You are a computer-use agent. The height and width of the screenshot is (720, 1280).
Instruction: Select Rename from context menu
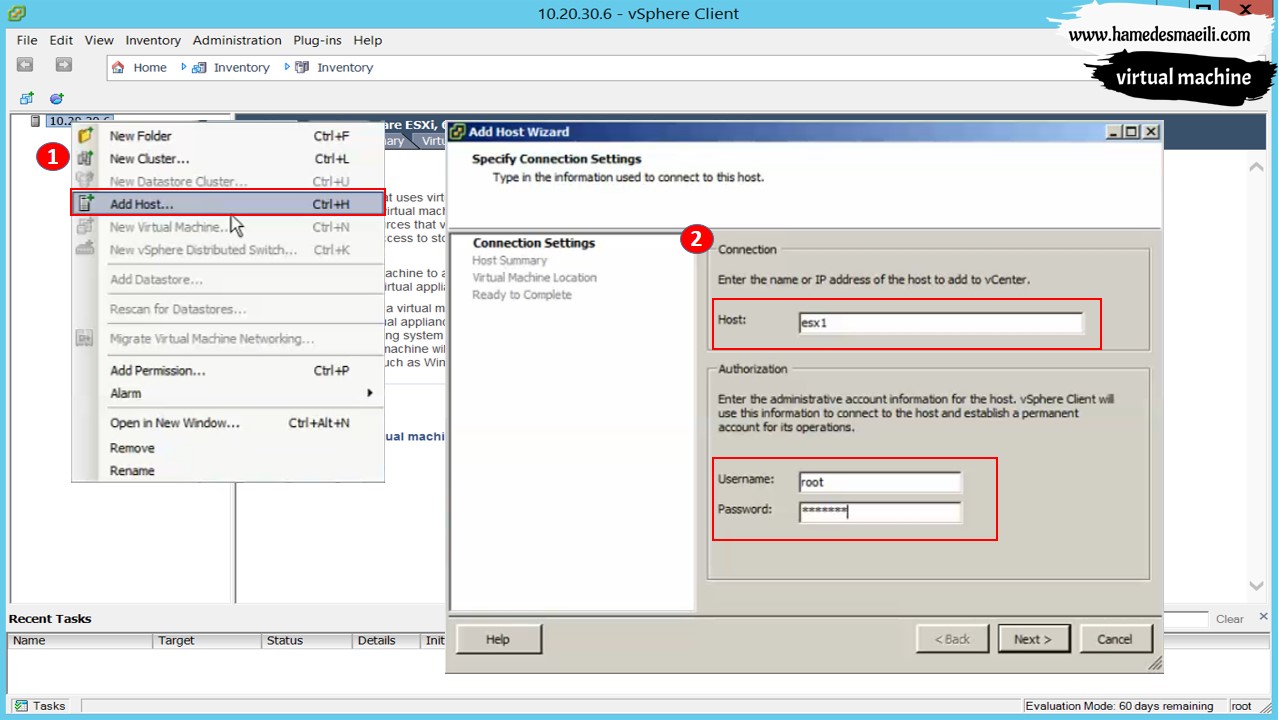[228, 470]
